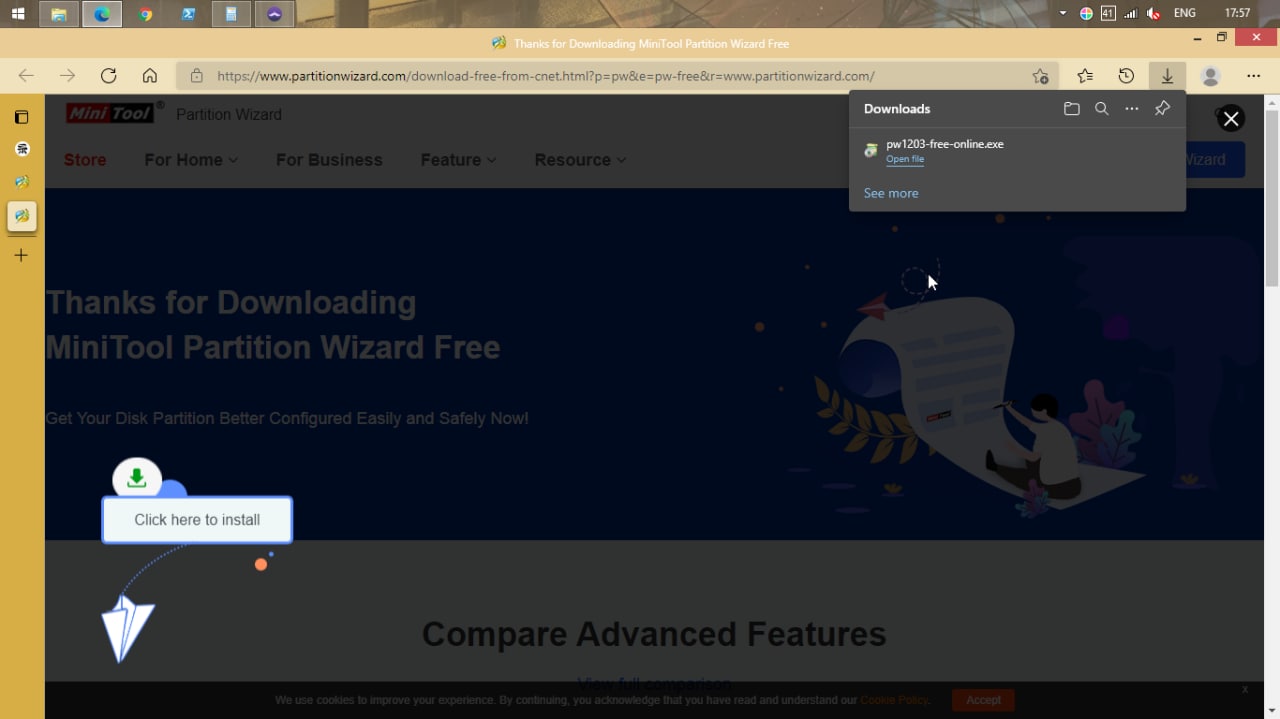Click the Click here to install button
The height and width of the screenshot is (719, 1280).
(x=197, y=520)
